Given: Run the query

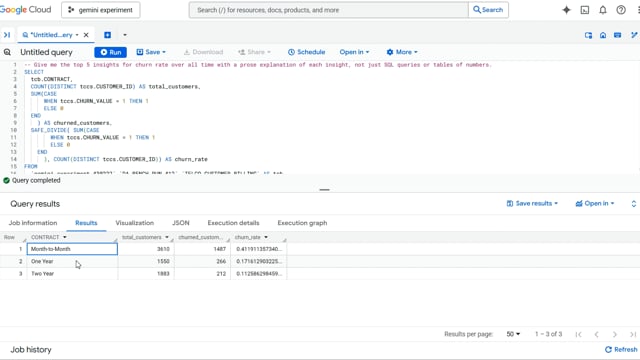Looking at the screenshot, I should pos(111,52).
